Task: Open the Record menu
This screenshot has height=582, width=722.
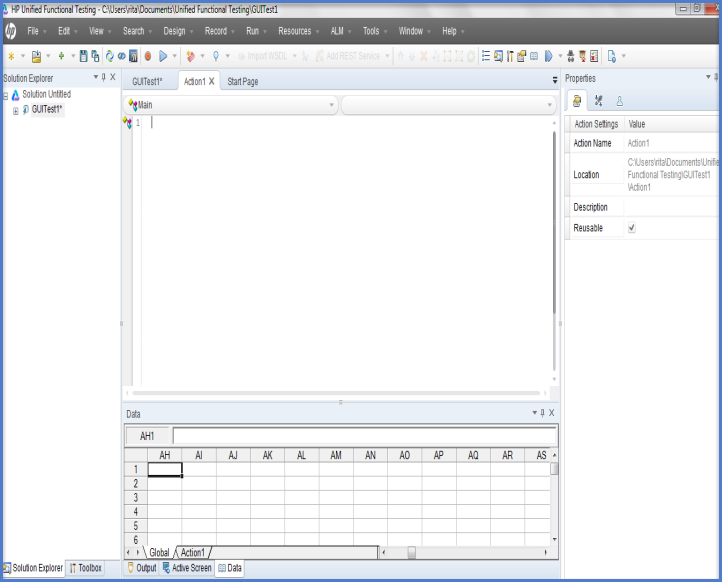Action: click(215, 31)
